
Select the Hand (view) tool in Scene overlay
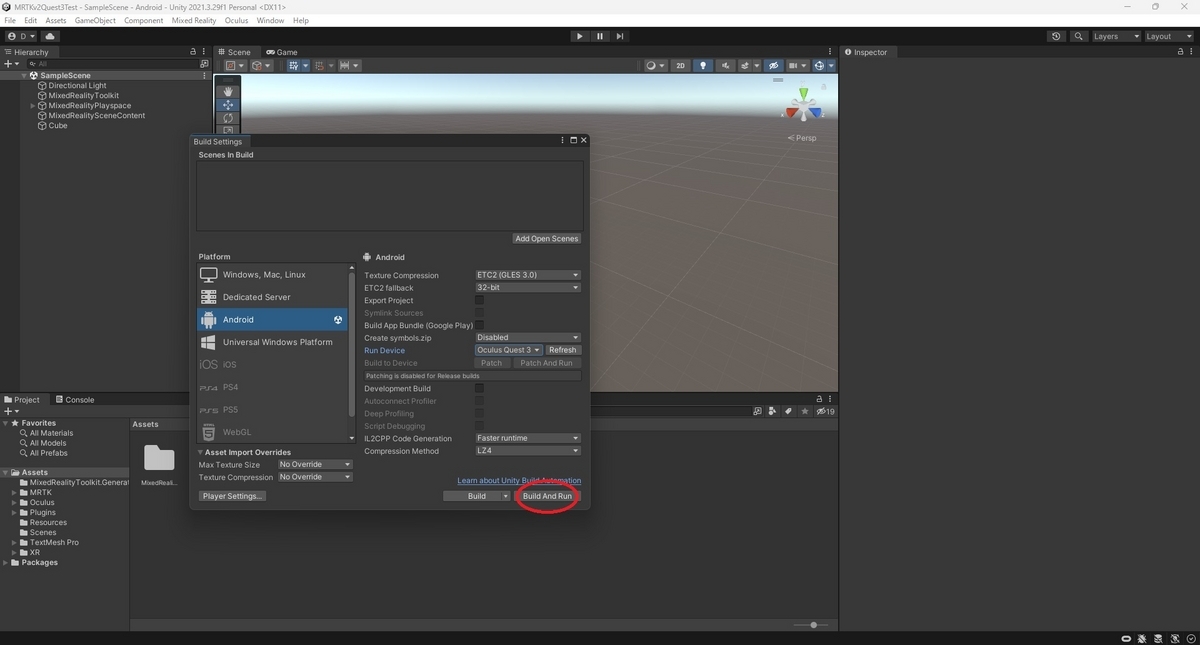click(x=228, y=91)
